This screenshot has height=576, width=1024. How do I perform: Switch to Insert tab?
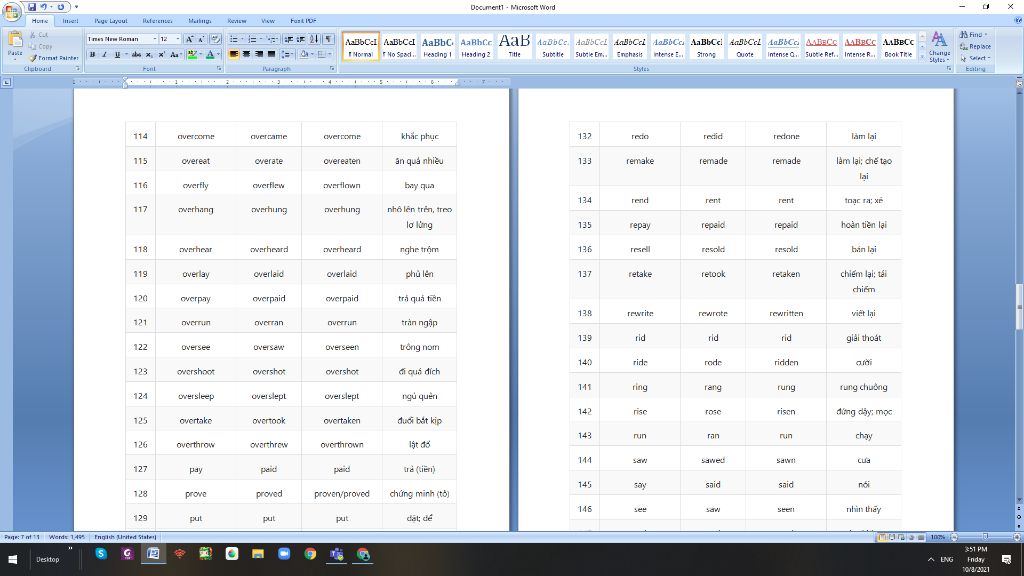coord(71,21)
